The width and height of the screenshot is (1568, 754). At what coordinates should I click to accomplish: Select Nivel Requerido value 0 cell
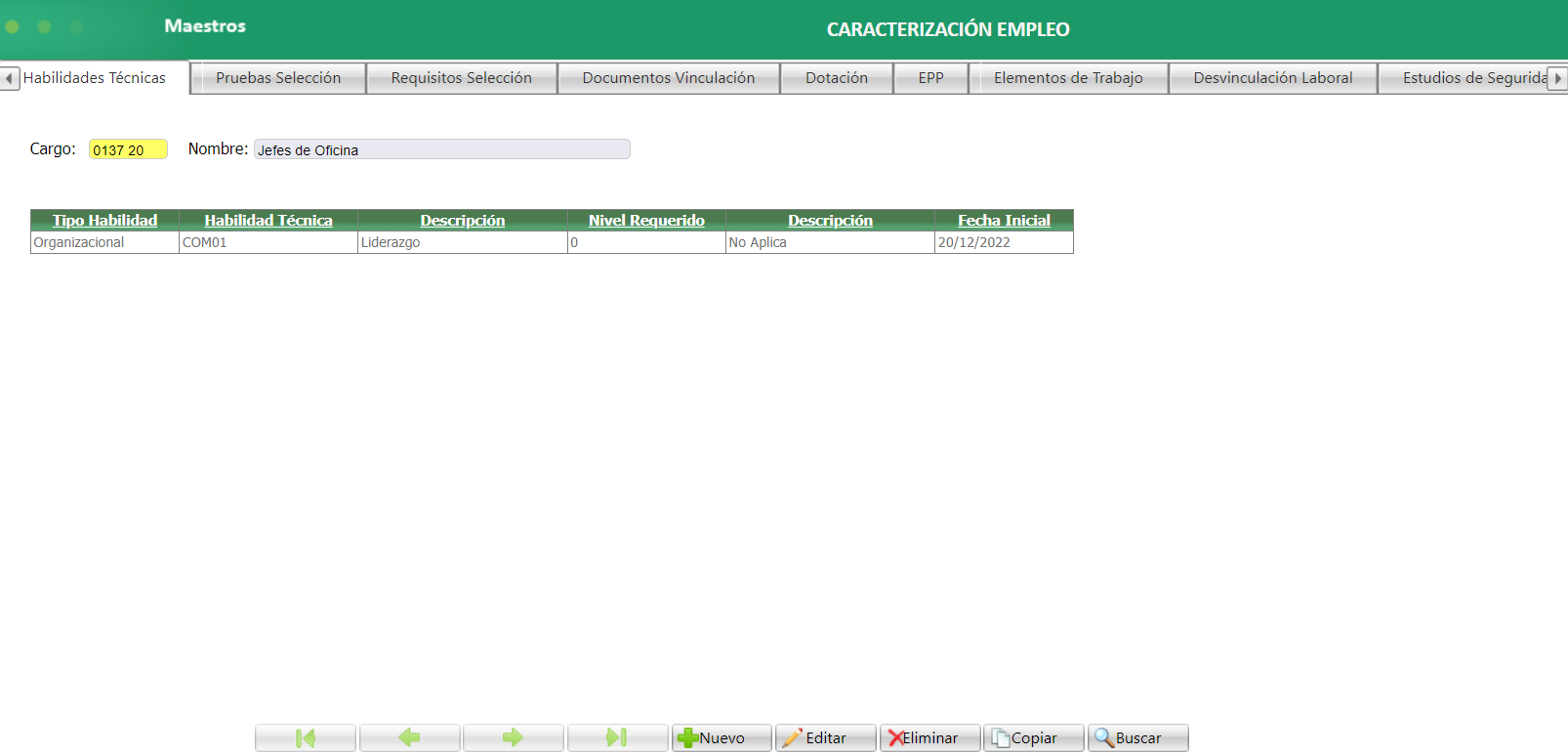[x=646, y=242]
